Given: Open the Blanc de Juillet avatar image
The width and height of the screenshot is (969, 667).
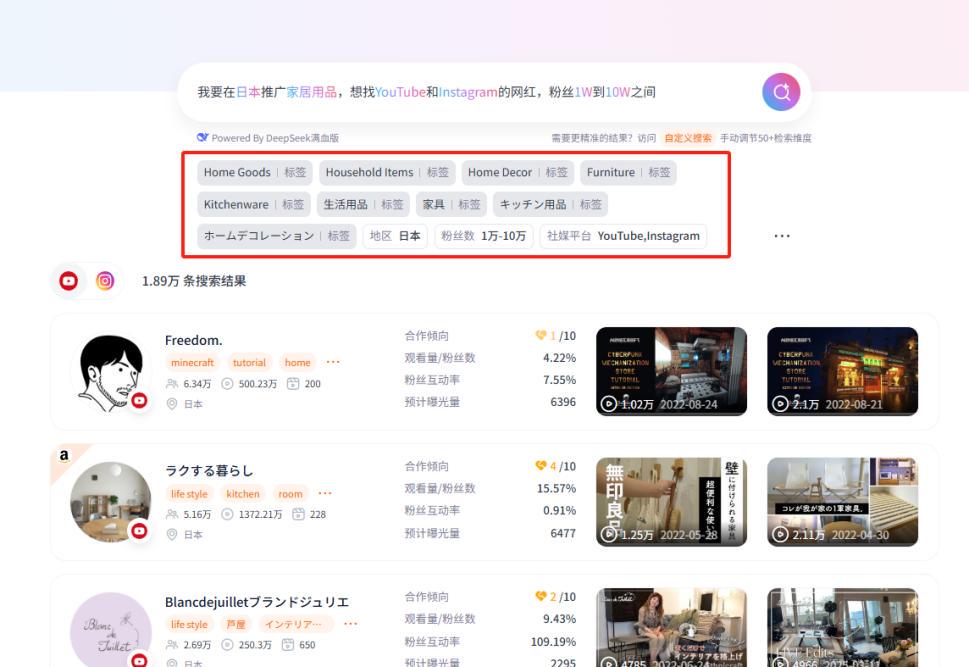Looking at the screenshot, I should [111, 629].
